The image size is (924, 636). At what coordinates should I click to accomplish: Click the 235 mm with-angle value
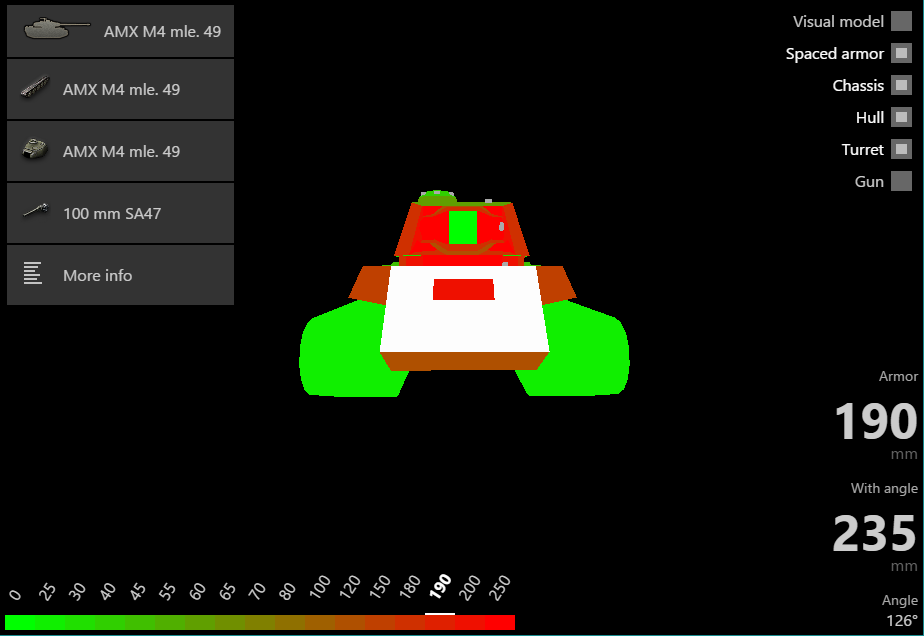pos(874,533)
